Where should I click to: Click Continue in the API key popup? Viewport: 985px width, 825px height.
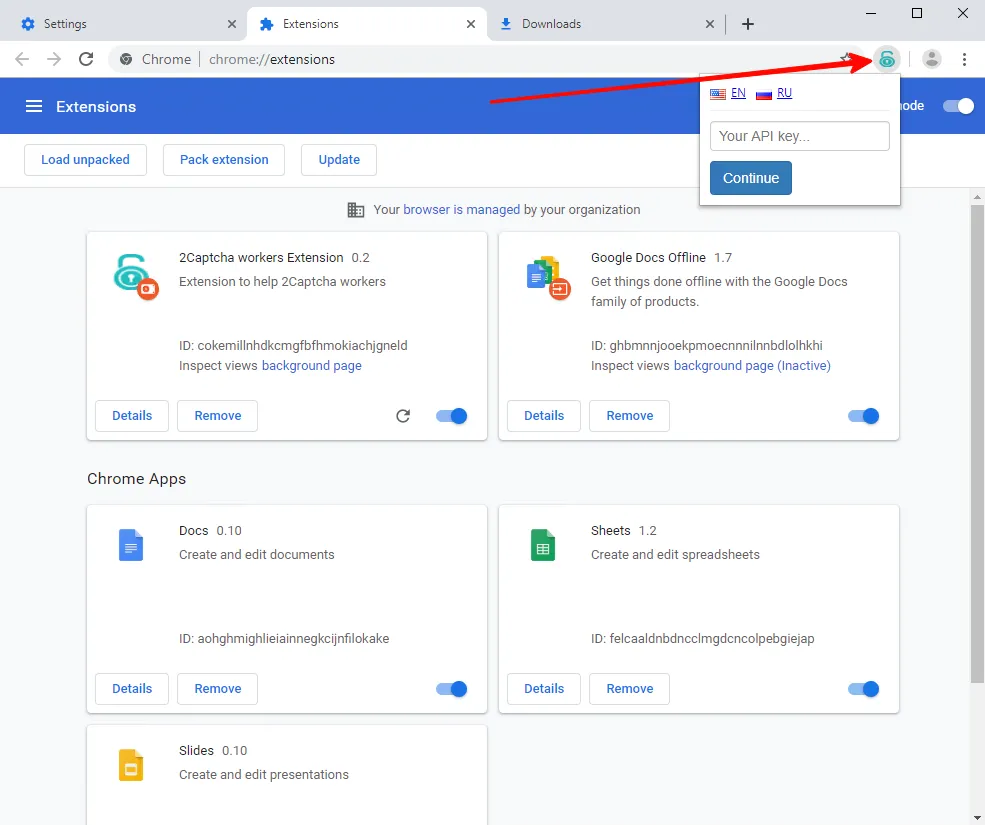pos(751,178)
